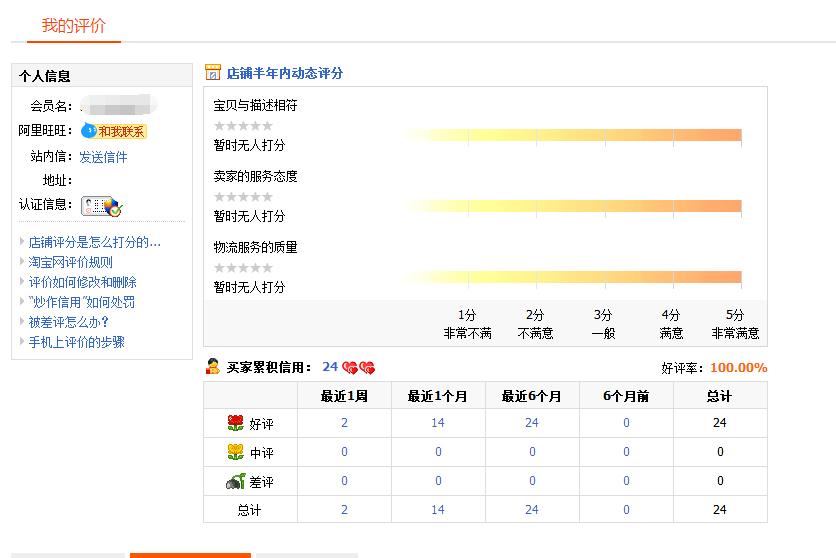The image size is (836, 558).
Task: Click the yellow flower 中评 icon
Action: [x=235, y=452]
